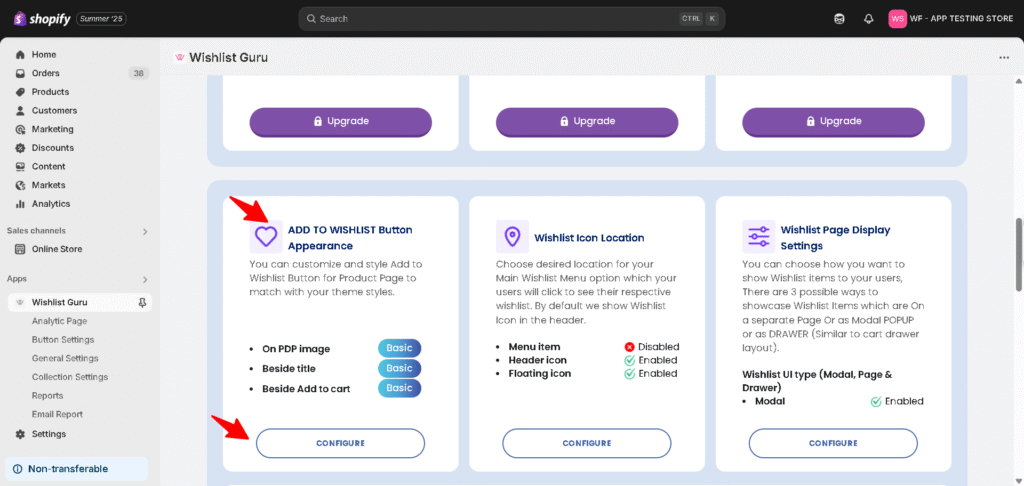Expand the Apps section chevron
This screenshot has height=486, width=1024.
145,280
